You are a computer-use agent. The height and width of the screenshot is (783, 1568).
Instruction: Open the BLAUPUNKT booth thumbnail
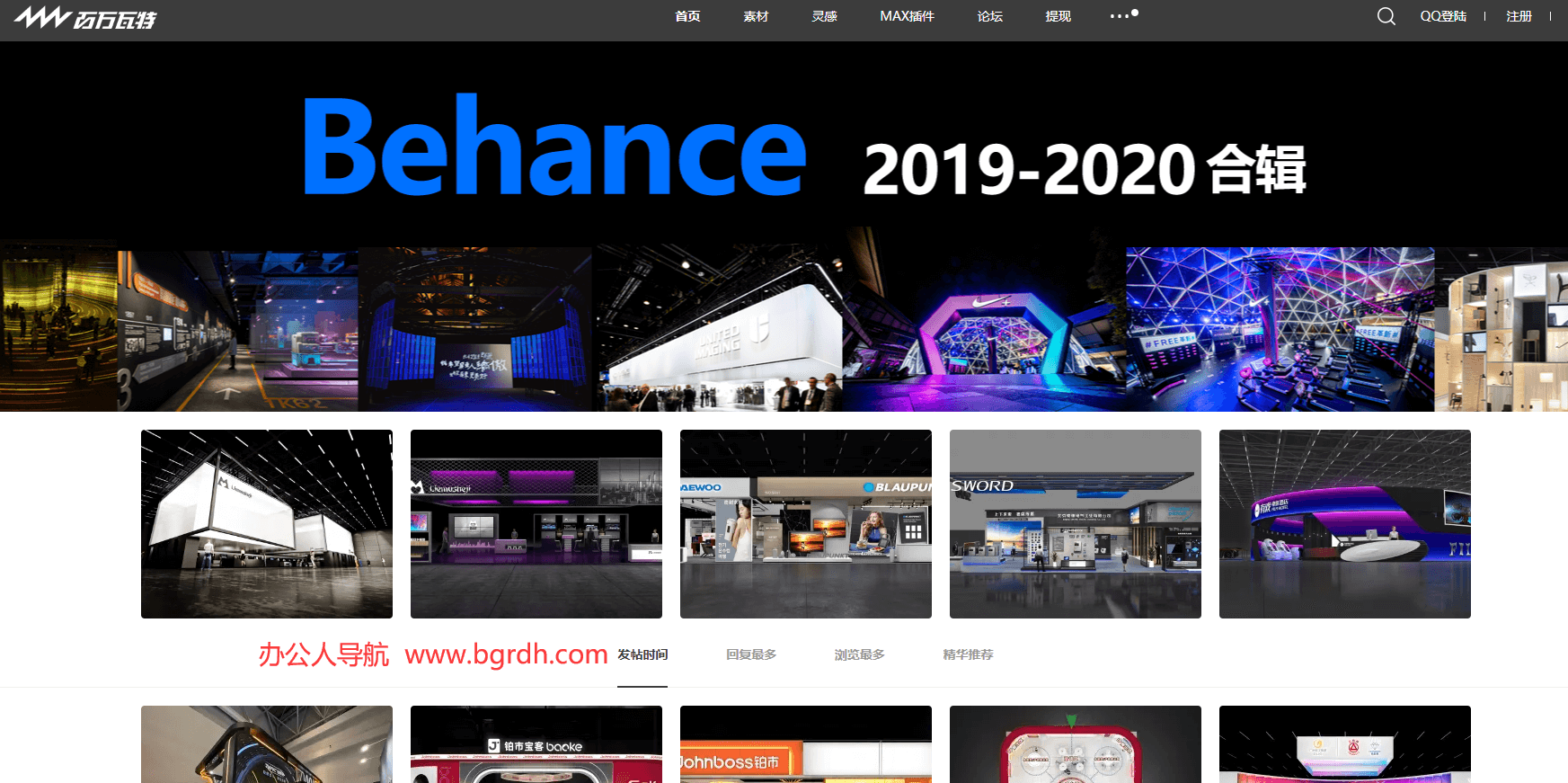click(806, 524)
